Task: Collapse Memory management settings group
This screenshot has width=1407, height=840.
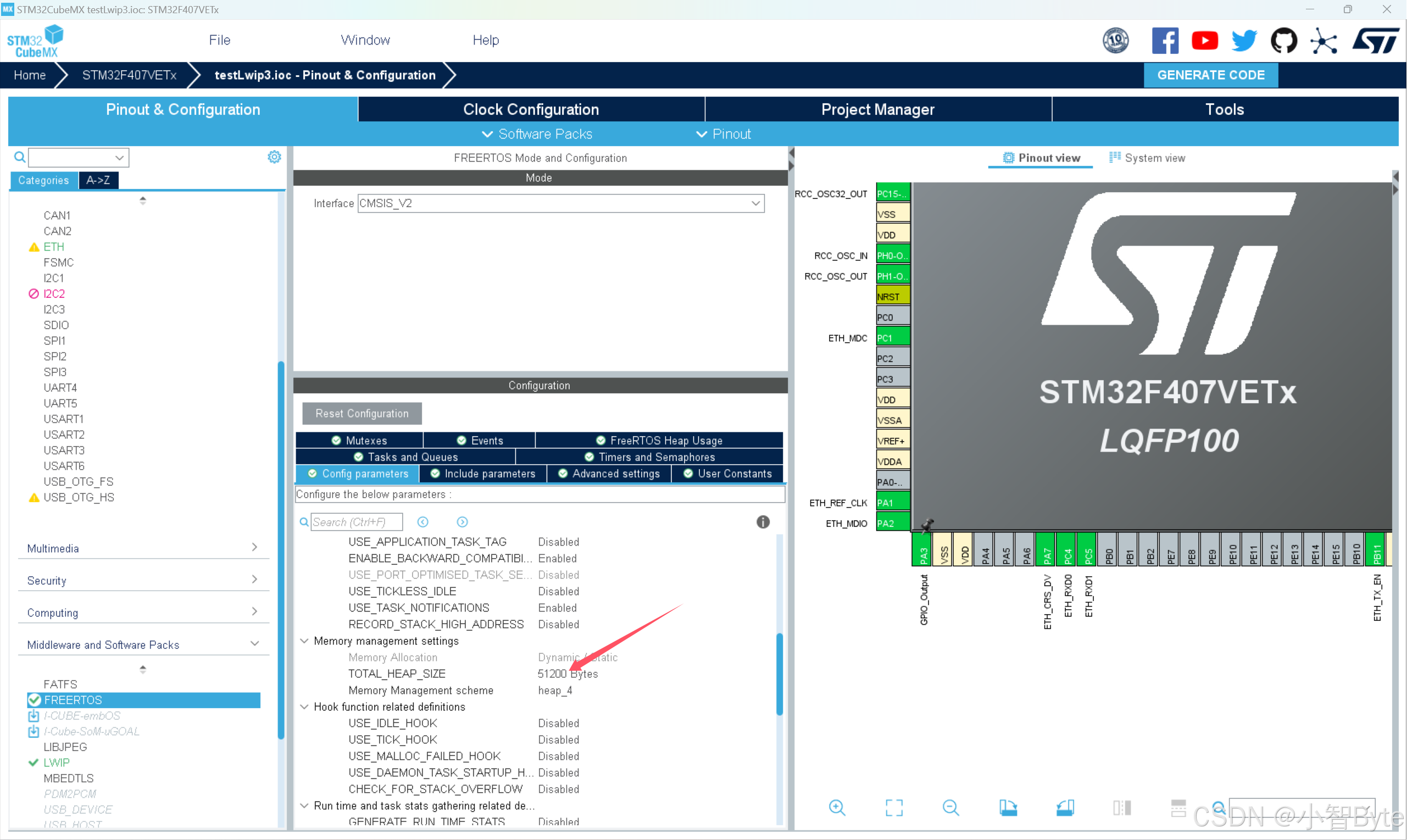Action: [304, 641]
